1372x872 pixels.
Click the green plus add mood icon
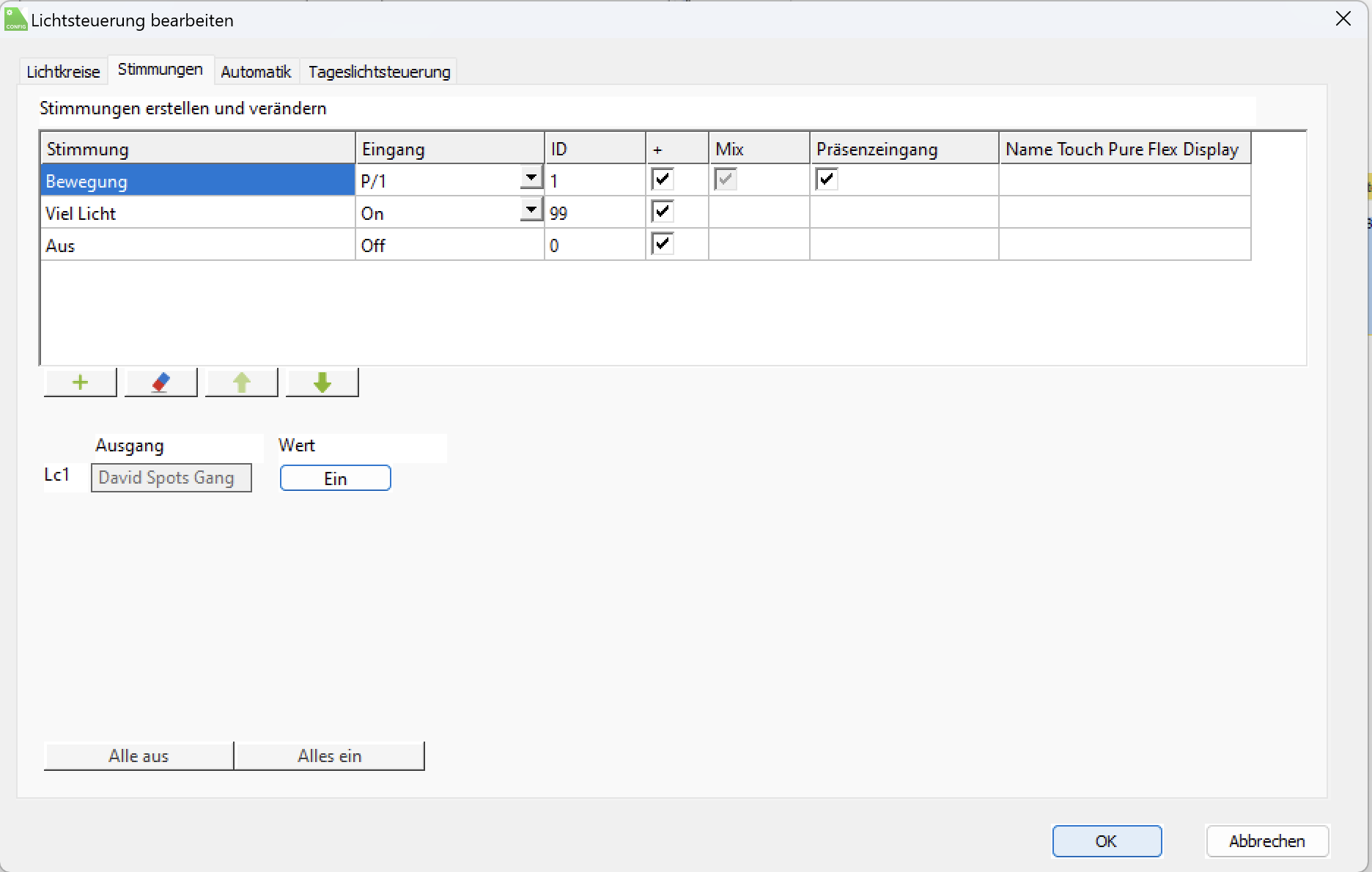pyautogui.click(x=80, y=383)
